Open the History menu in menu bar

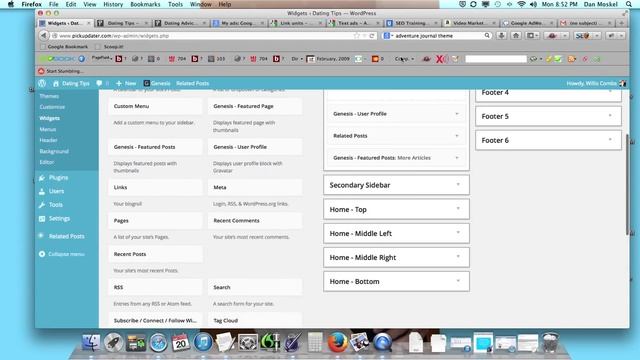click(x=113, y=4)
